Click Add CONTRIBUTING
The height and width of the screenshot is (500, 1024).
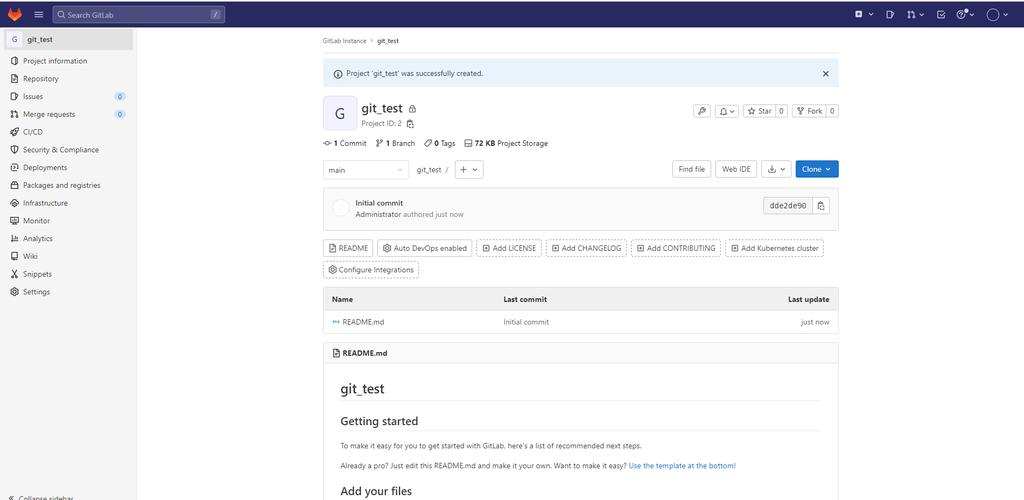click(676, 248)
